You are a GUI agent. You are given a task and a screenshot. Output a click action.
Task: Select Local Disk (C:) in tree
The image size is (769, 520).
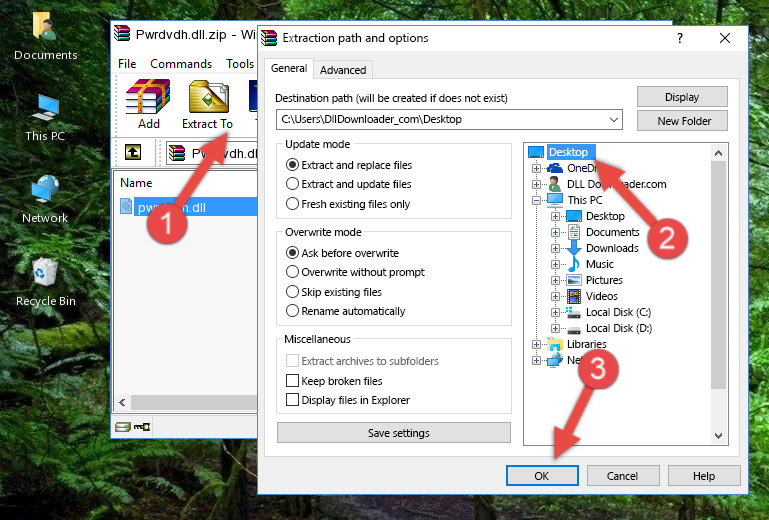(618, 312)
